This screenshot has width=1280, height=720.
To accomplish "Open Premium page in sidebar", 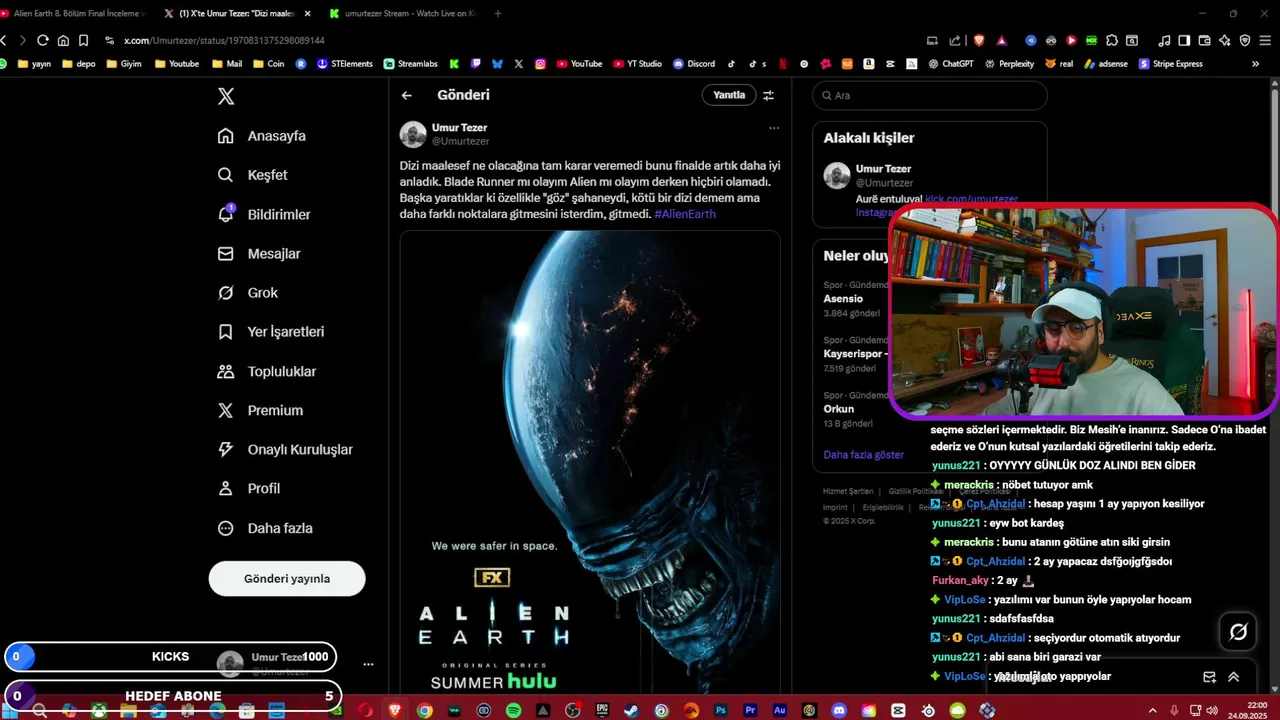I will coord(260,410).
